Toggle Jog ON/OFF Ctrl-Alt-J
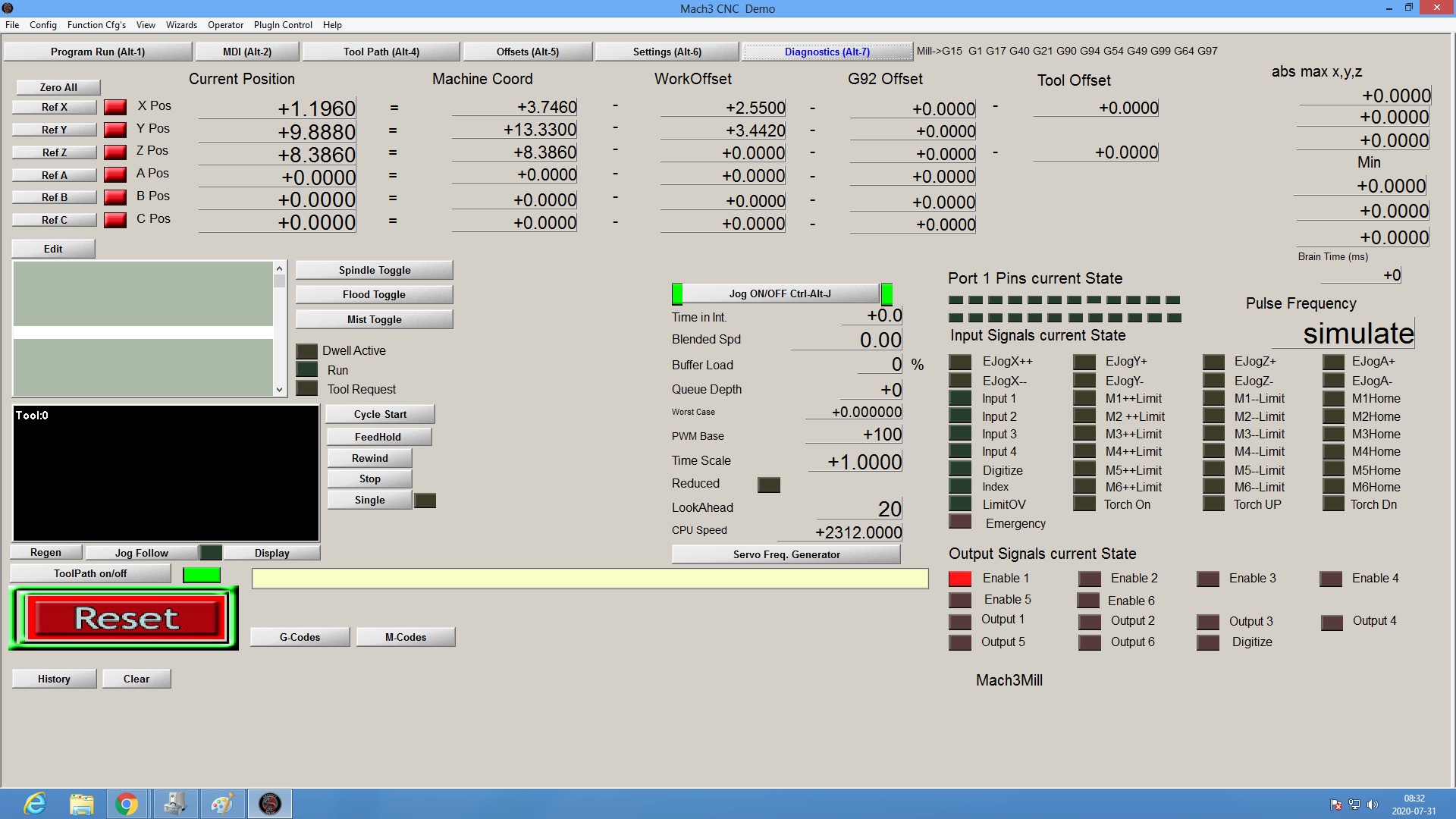Viewport: 1456px width, 819px height. [x=780, y=293]
